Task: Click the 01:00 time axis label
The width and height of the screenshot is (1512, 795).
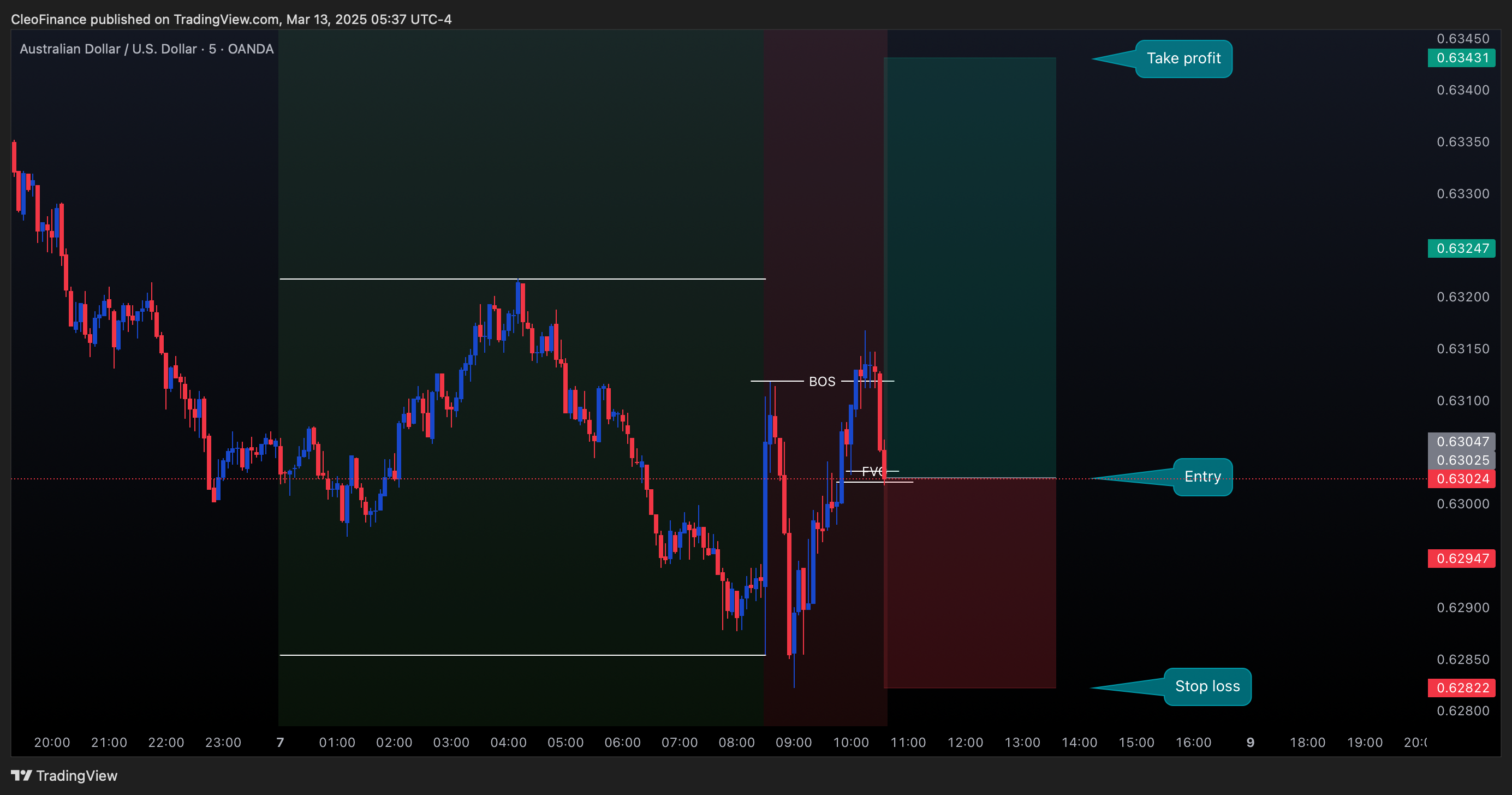Action: pyautogui.click(x=337, y=743)
